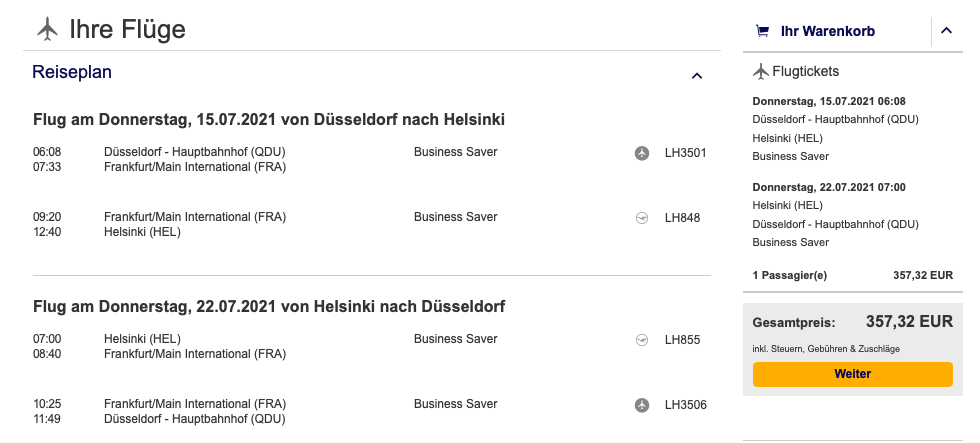Click the shopping cart icon in Warenkorb

(x=763, y=31)
